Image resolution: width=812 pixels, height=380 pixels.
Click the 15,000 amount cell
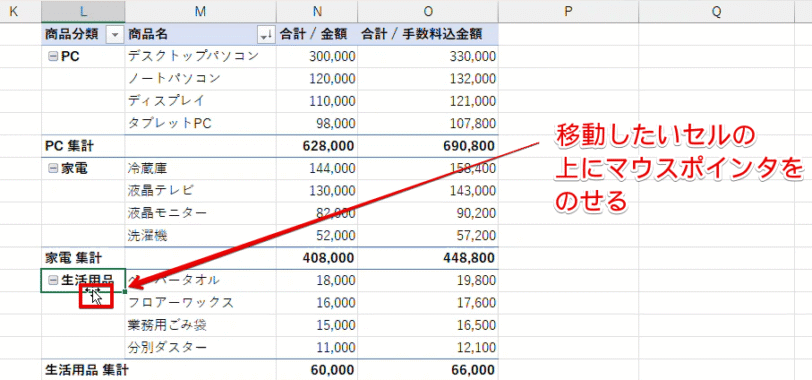[316, 325]
